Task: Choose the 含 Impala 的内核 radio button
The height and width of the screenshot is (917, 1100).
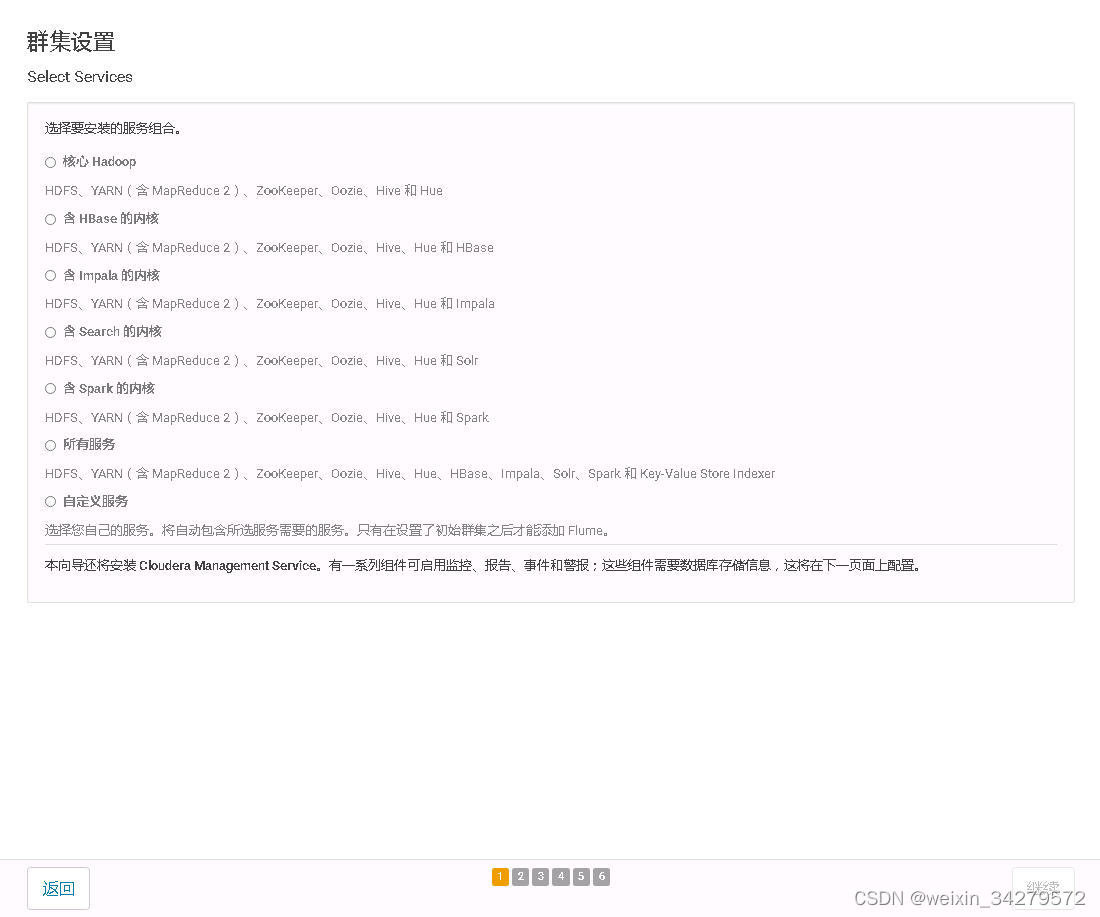Action: click(x=51, y=276)
